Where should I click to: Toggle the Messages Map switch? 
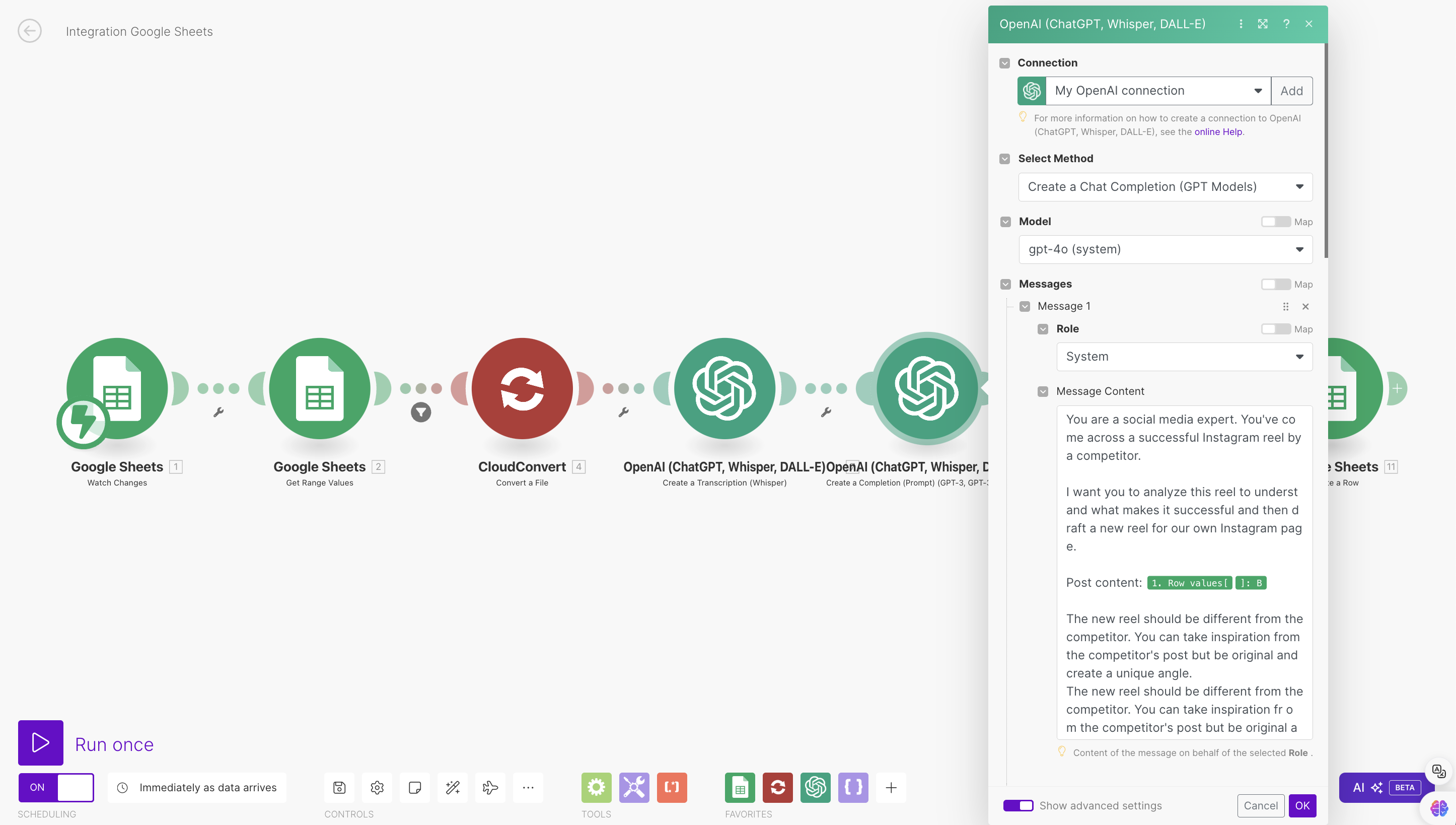tap(1276, 284)
